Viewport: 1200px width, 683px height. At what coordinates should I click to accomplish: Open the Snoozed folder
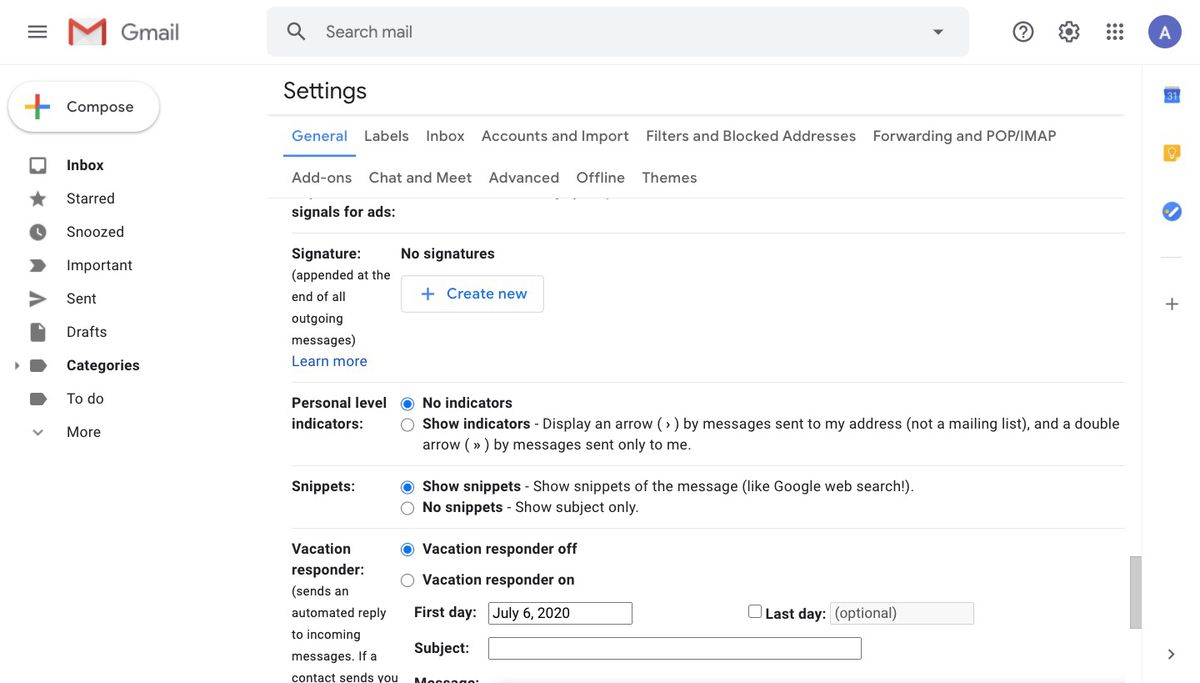point(95,232)
